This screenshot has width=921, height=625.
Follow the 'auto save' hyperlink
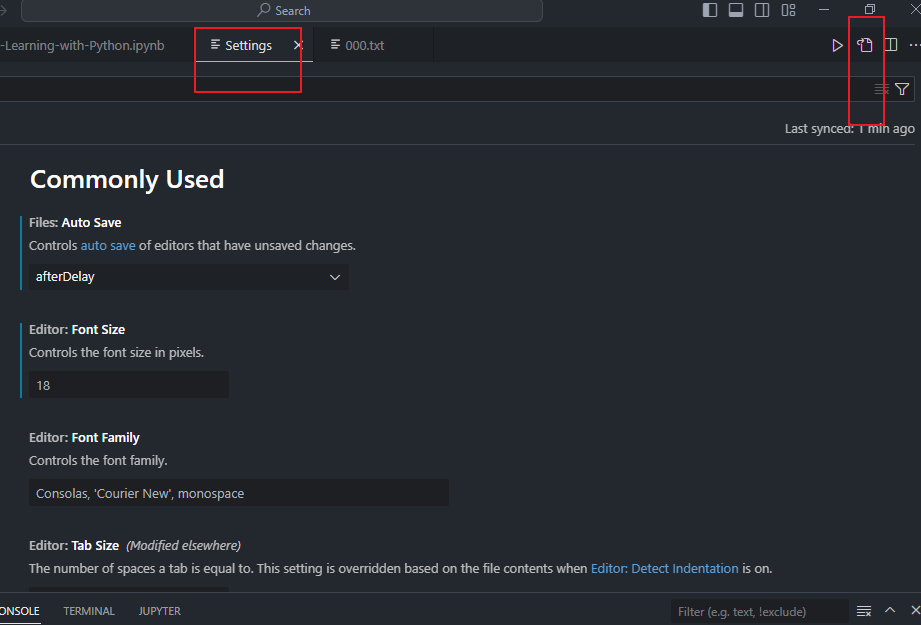[x=108, y=245]
